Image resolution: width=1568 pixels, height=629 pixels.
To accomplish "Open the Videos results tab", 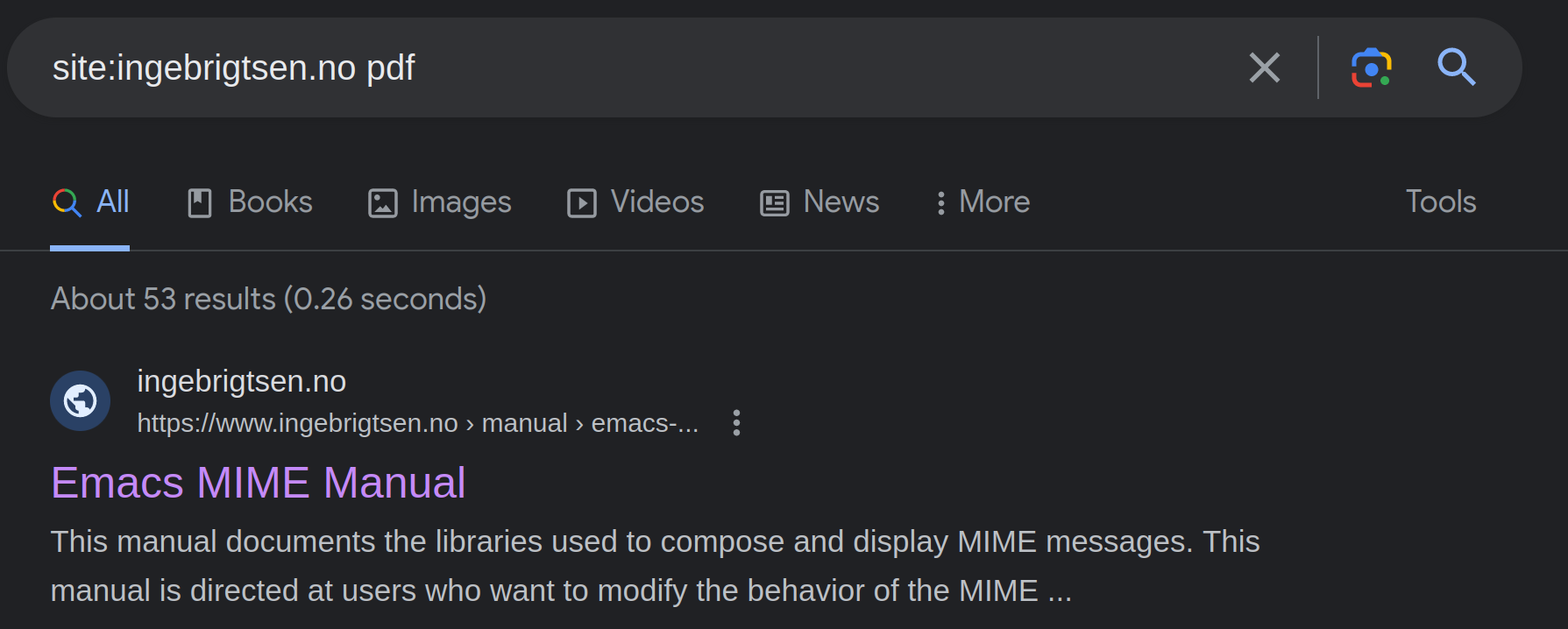I will 635,202.
